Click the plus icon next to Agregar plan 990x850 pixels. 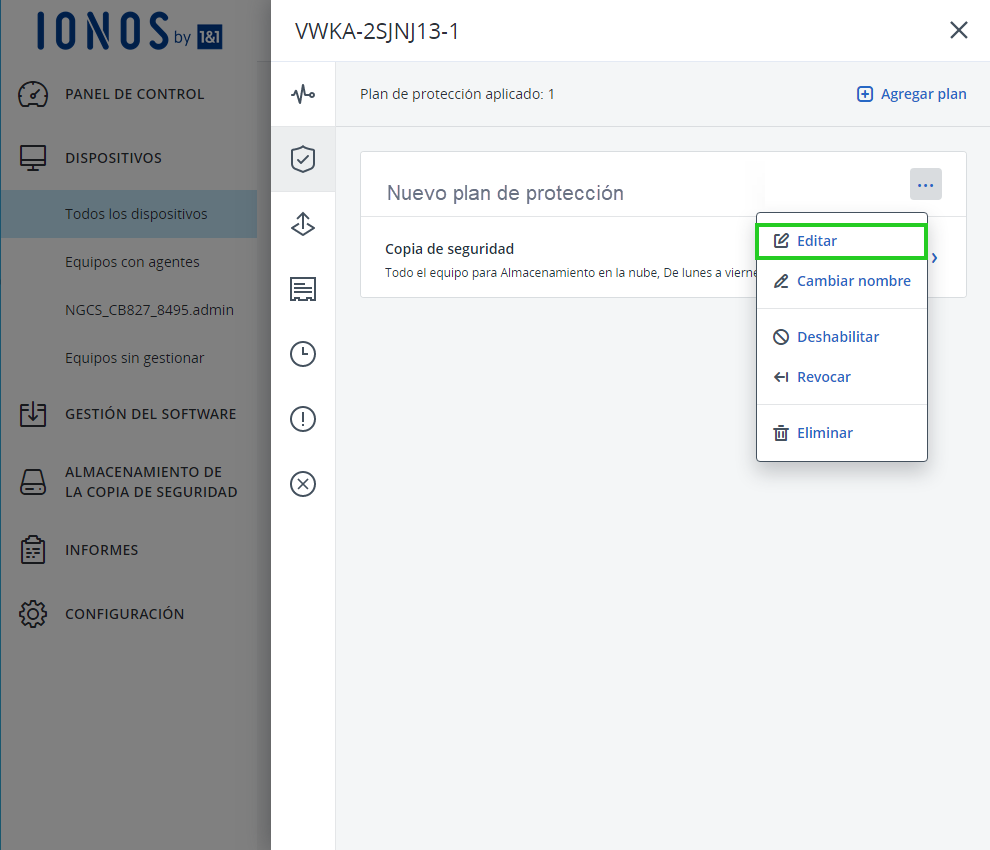[865, 94]
